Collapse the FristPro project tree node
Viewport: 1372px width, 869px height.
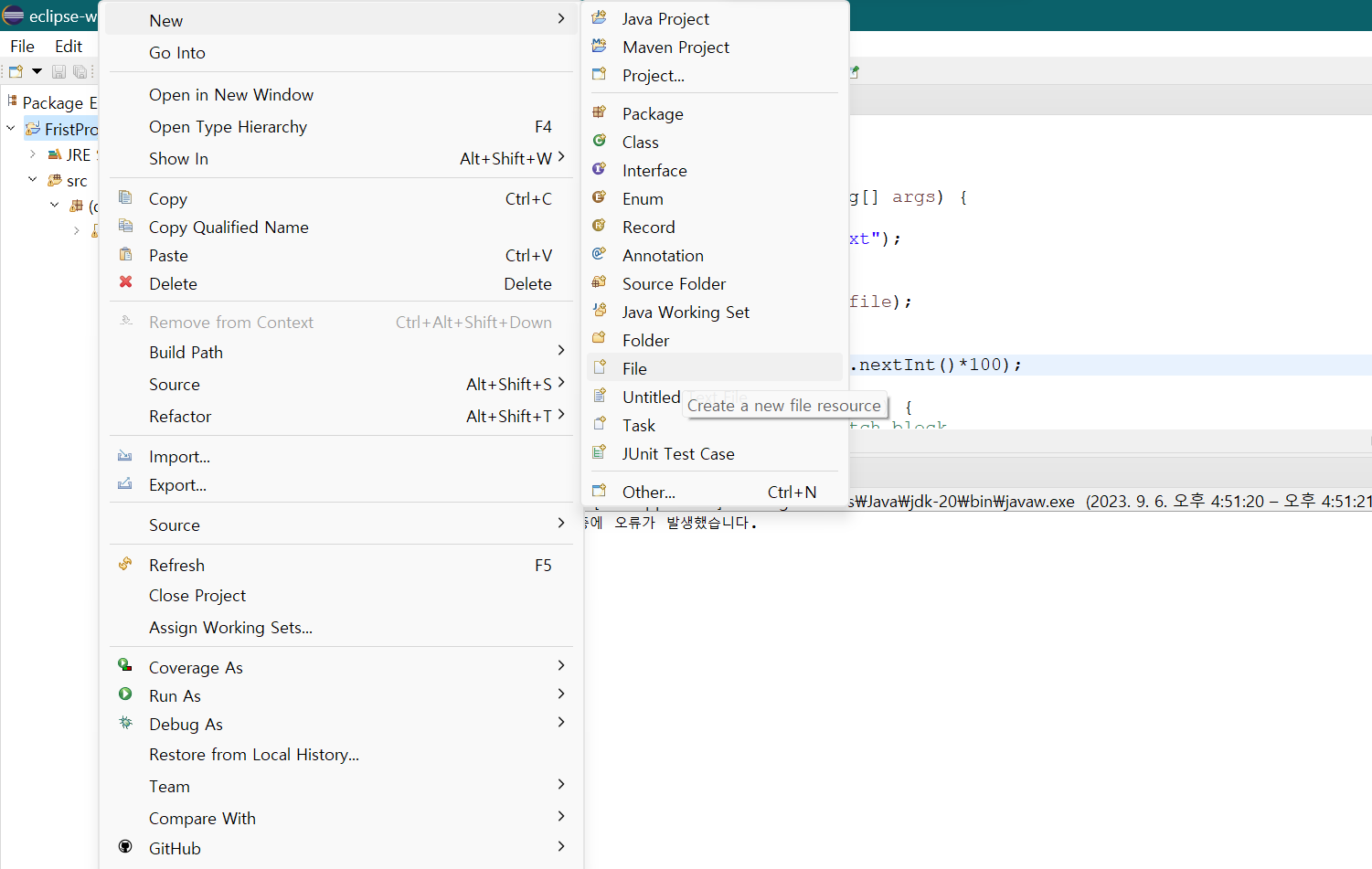(11, 129)
